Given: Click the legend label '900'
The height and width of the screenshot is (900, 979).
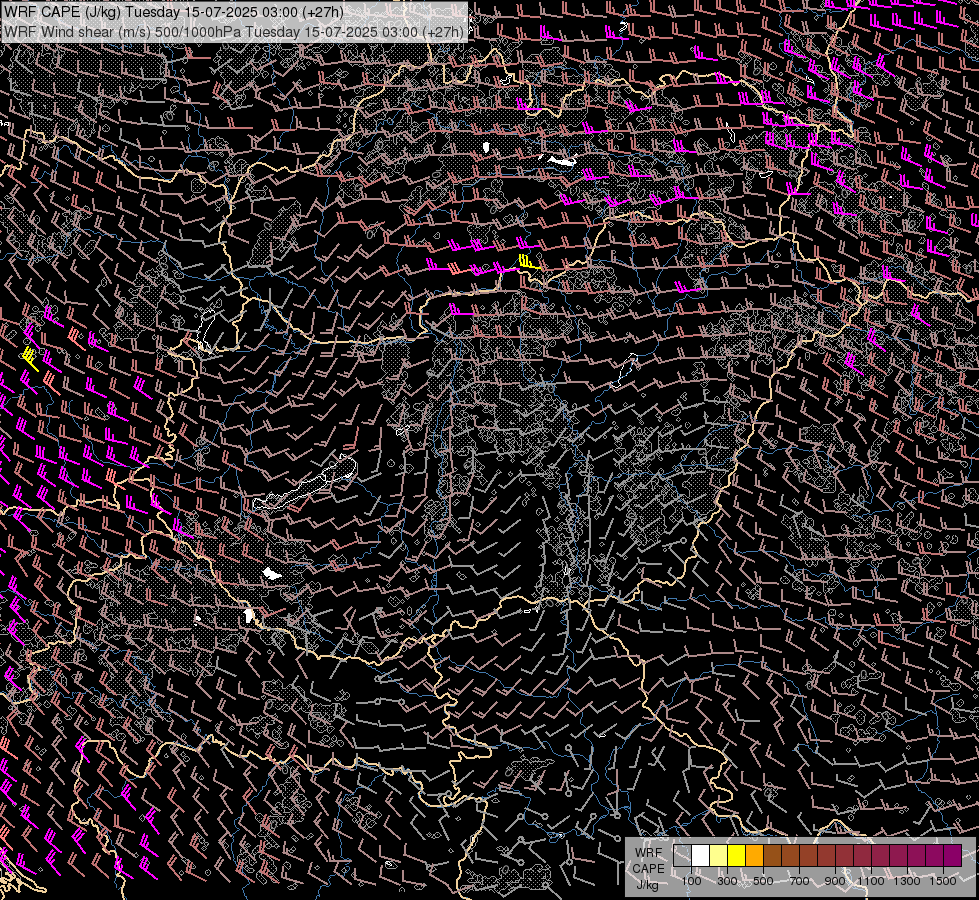Looking at the screenshot, I should coord(835,881).
